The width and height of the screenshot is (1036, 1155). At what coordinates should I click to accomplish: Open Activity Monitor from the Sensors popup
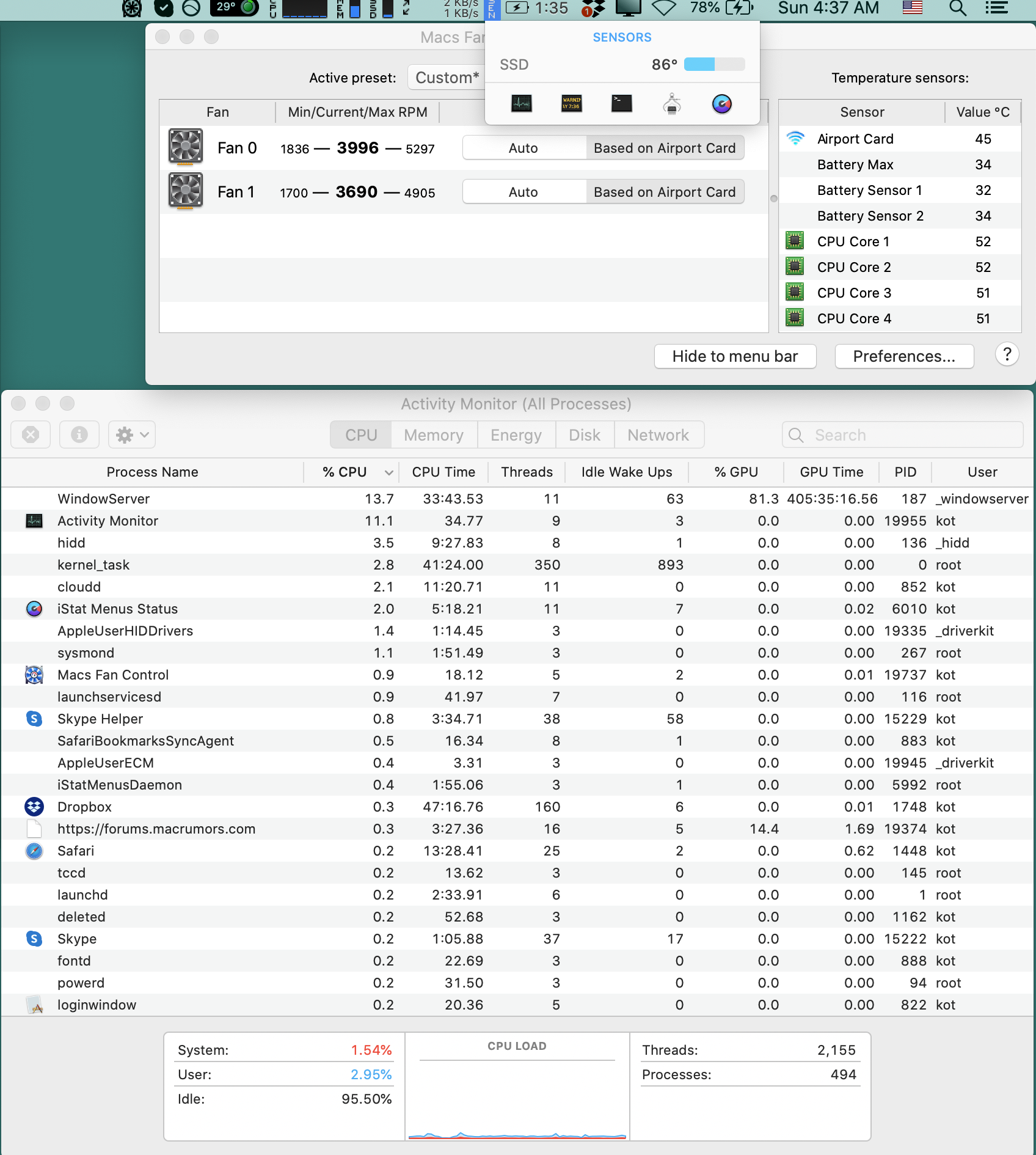click(x=522, y=104)
